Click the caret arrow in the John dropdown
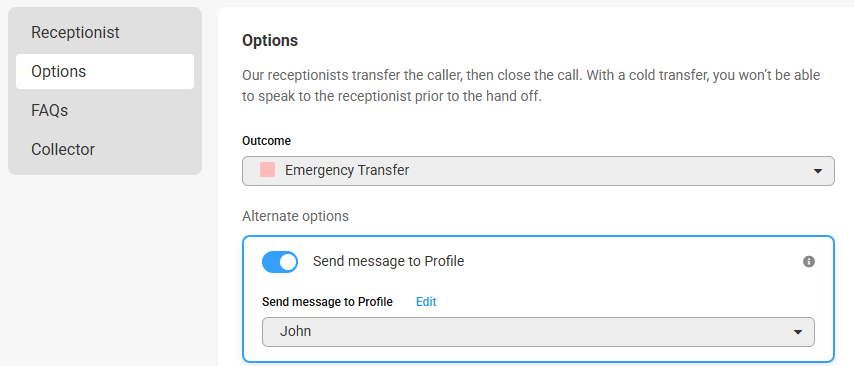This screenshot has width=854, height=366. click(798, 332)
